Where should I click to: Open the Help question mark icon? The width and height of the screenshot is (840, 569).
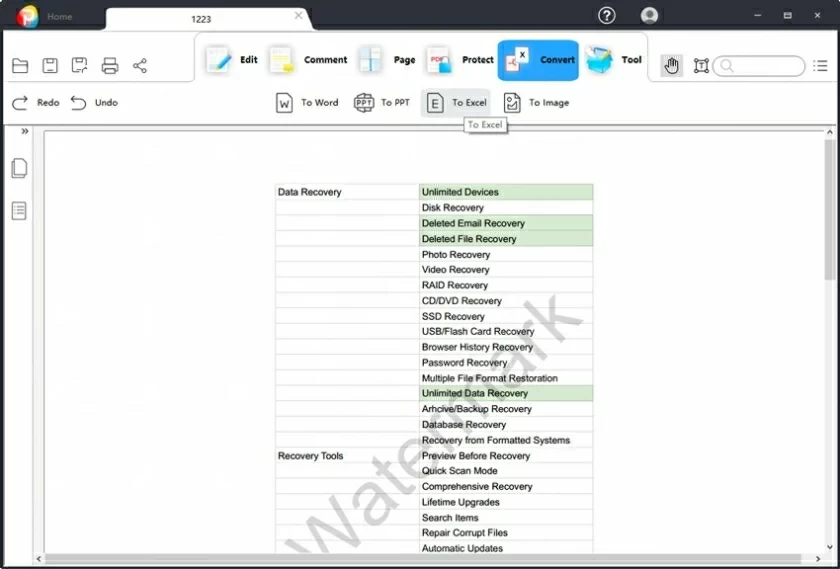tap(606, 16)
